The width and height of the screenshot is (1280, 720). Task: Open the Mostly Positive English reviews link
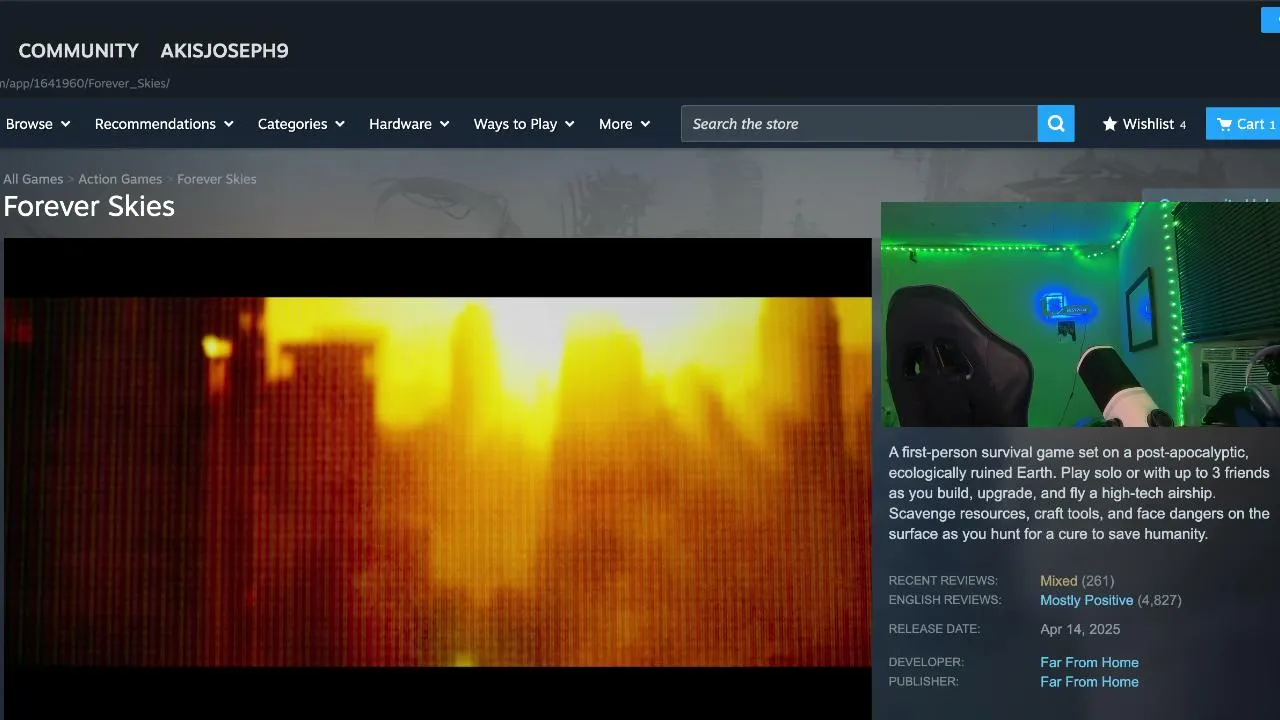click(1087, 600)
